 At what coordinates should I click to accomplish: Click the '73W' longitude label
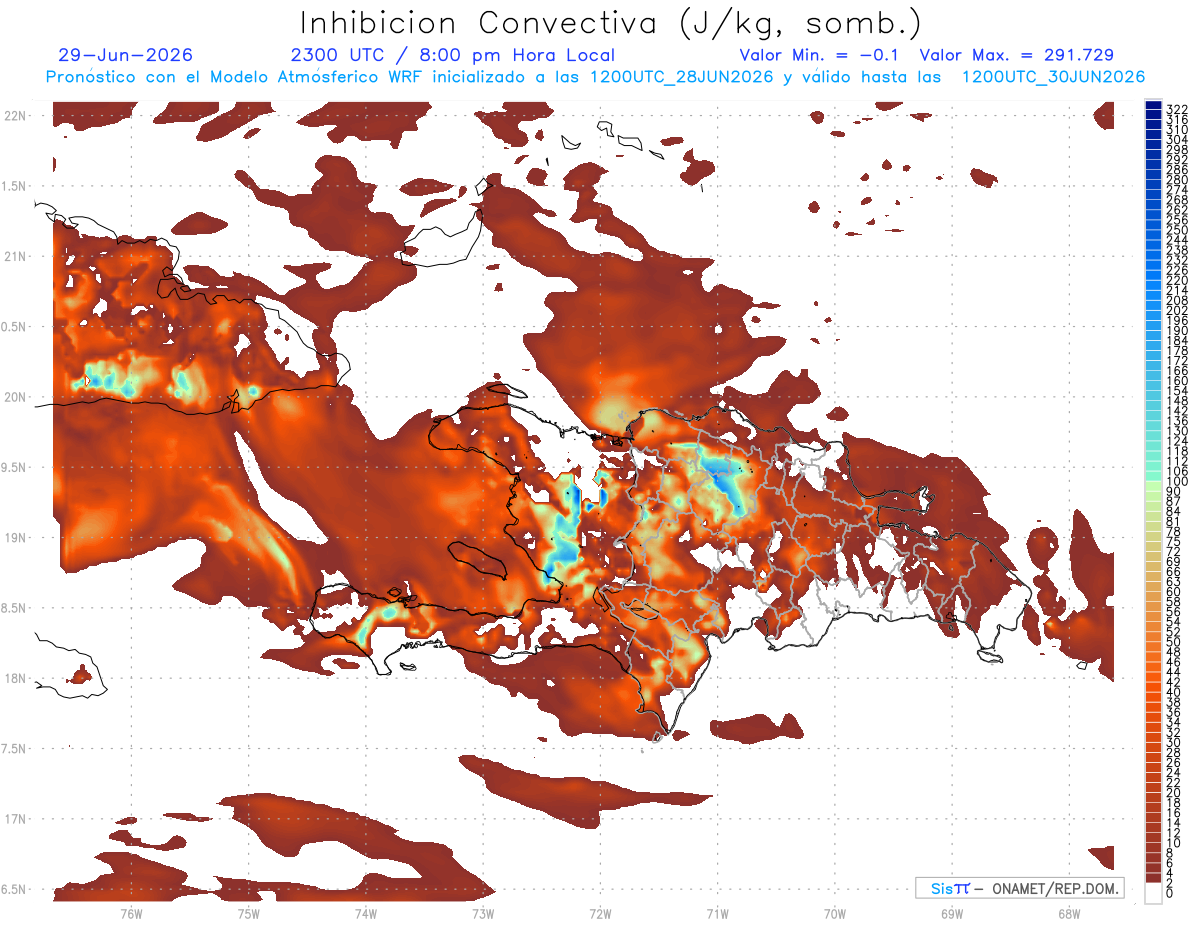pyautogui.click(x=483, y=913)
